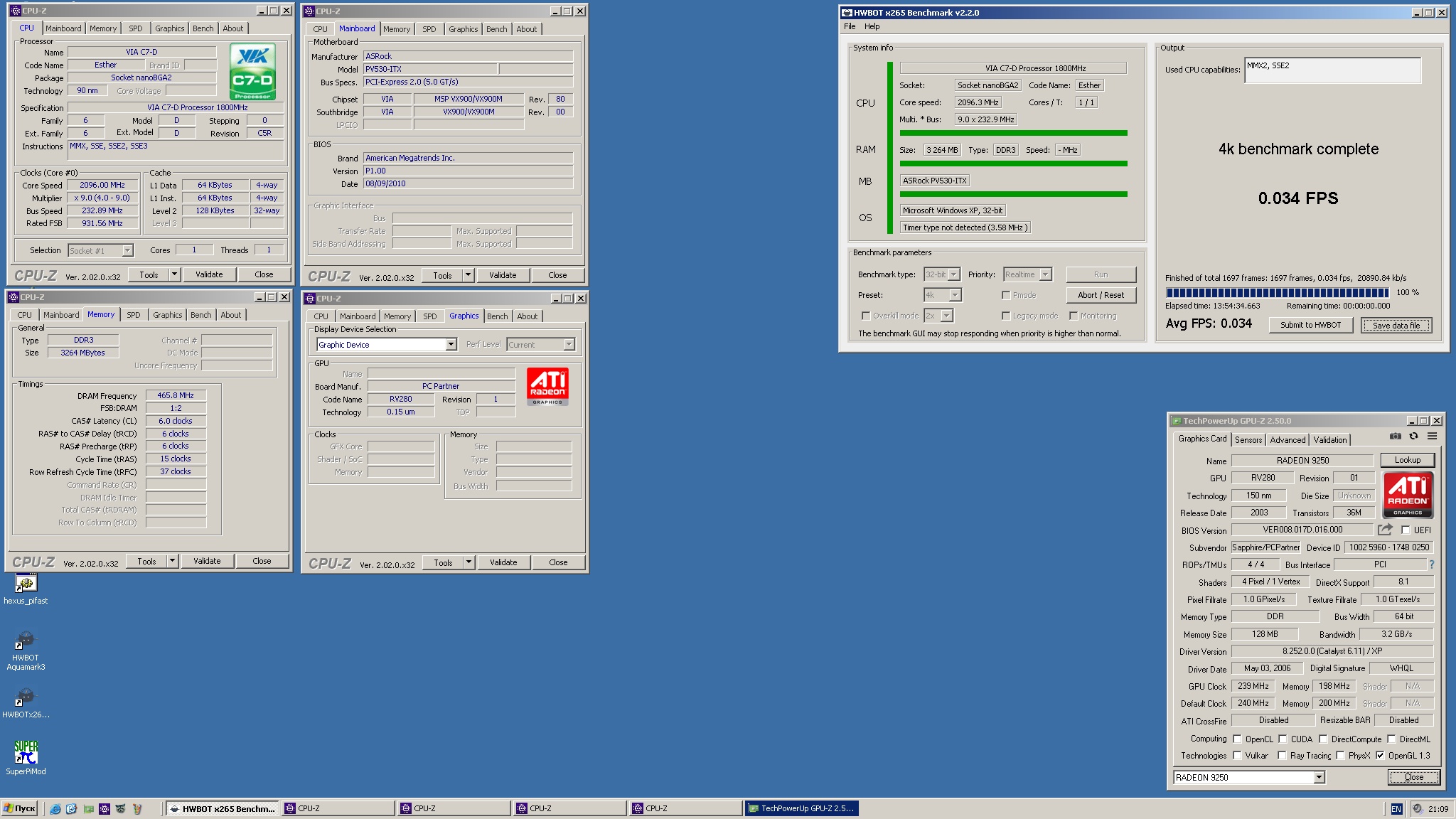Open the Graphic Device dropdown
The width and height of the screenshot is (1456, 819).
click(x=386, y=345)
